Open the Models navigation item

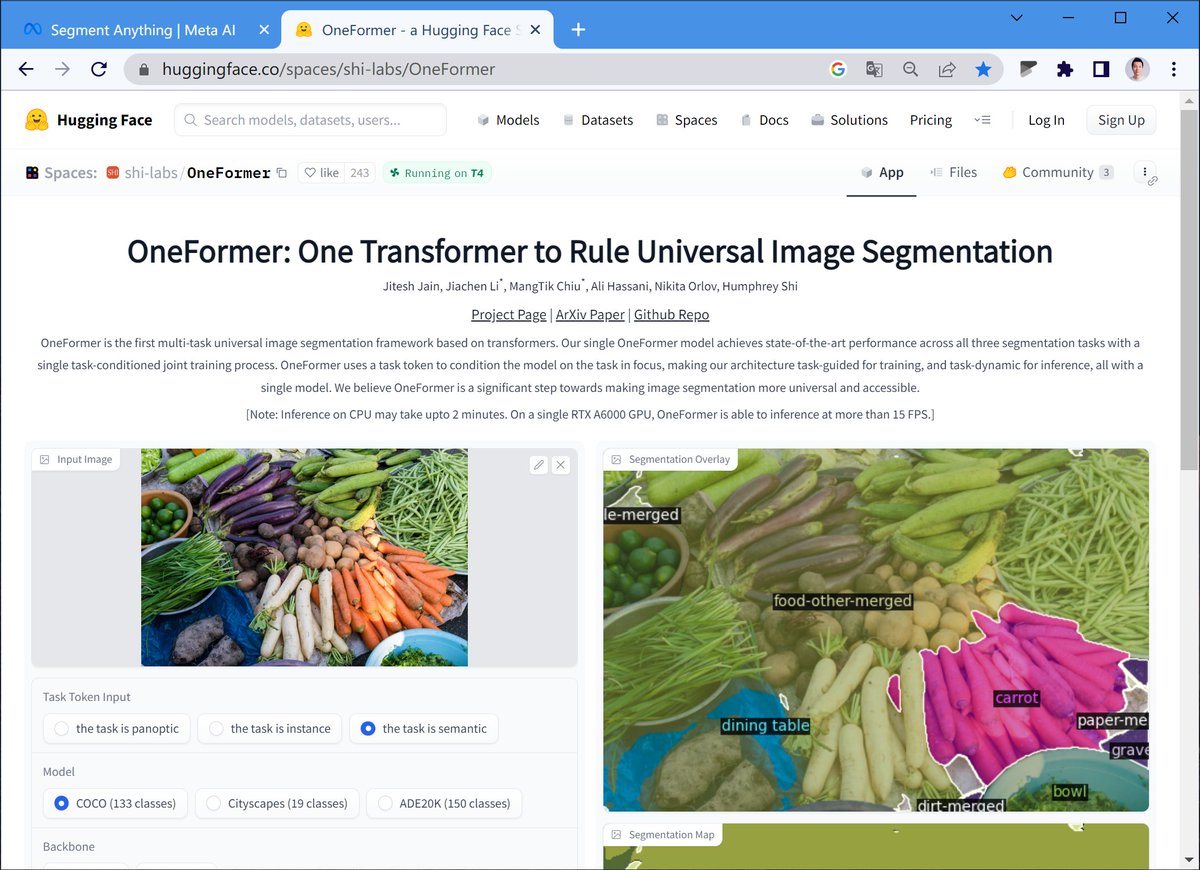pyautogui.click(x=508, y=120)
